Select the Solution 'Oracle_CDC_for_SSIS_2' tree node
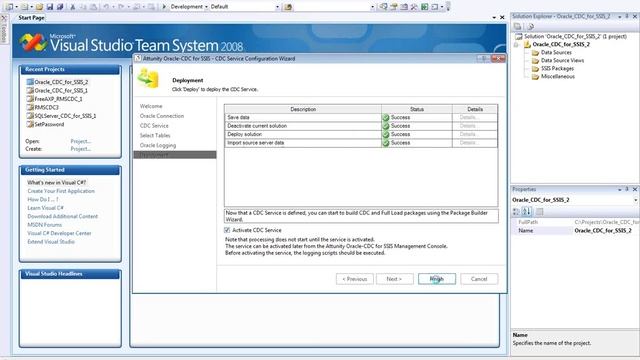 pyautogui.click(x=575, y=36)
